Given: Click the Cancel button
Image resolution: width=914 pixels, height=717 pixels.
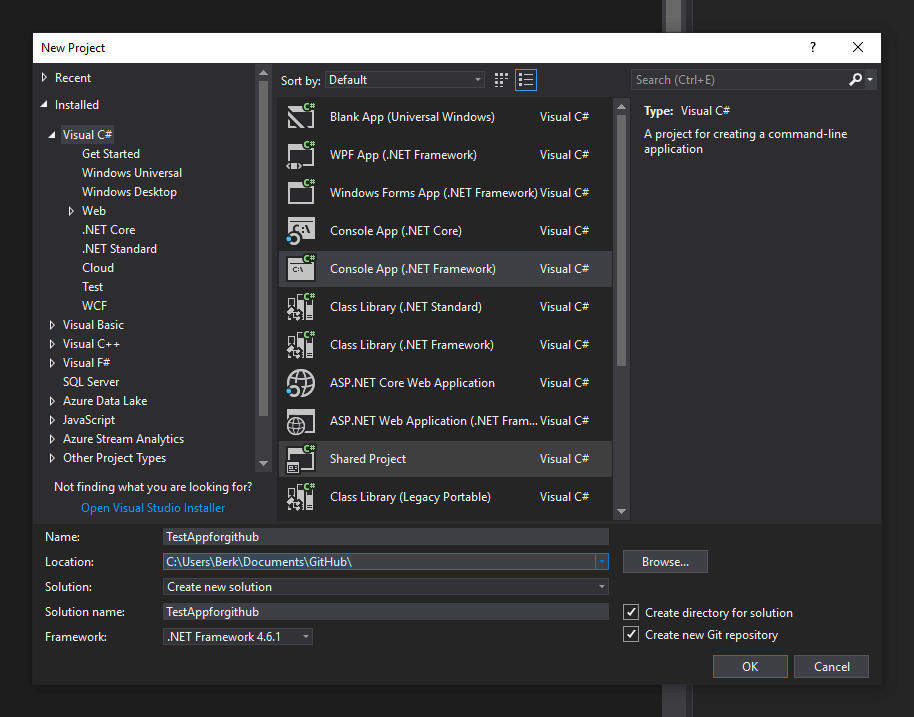Looking at the screenshot, I should pos(831,666).
